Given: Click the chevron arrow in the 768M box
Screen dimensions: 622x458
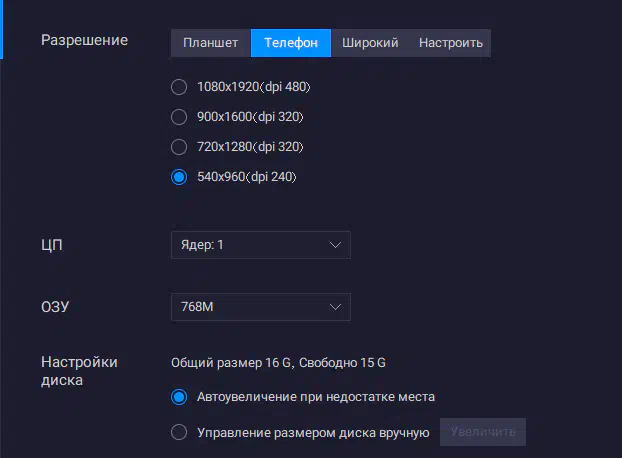Looking at the screenshot, I should click(335, 307).
